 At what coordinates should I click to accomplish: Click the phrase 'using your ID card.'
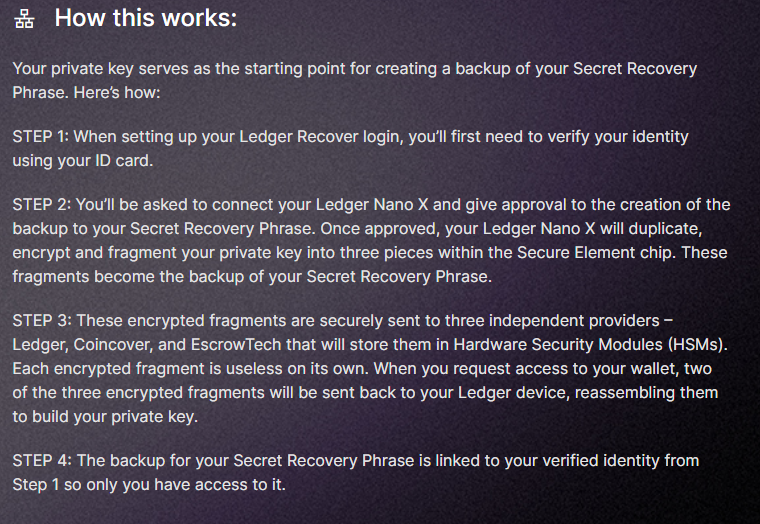pos(83,160)
